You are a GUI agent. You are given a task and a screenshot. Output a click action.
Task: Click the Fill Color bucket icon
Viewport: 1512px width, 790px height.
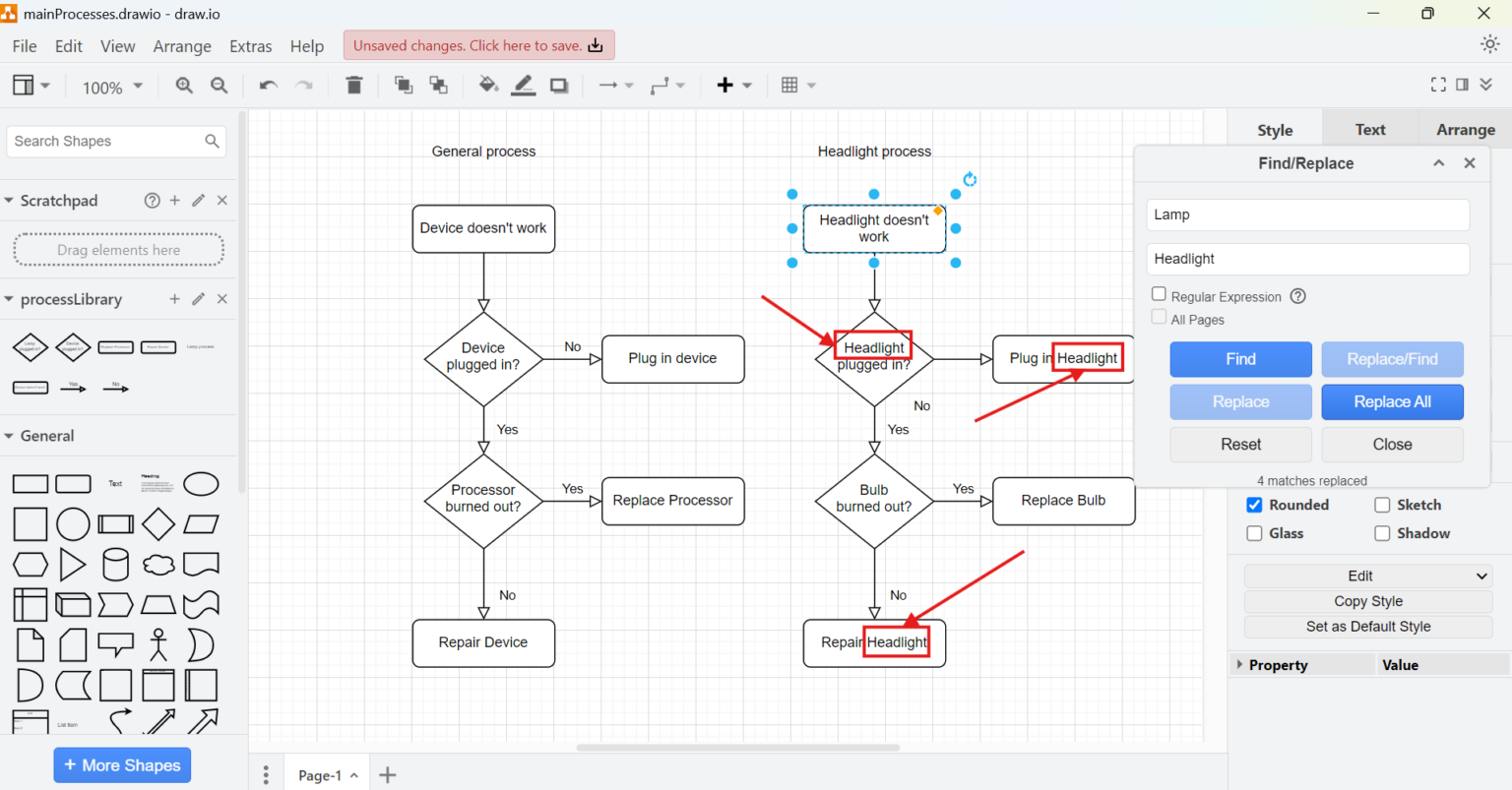point(487,86)
